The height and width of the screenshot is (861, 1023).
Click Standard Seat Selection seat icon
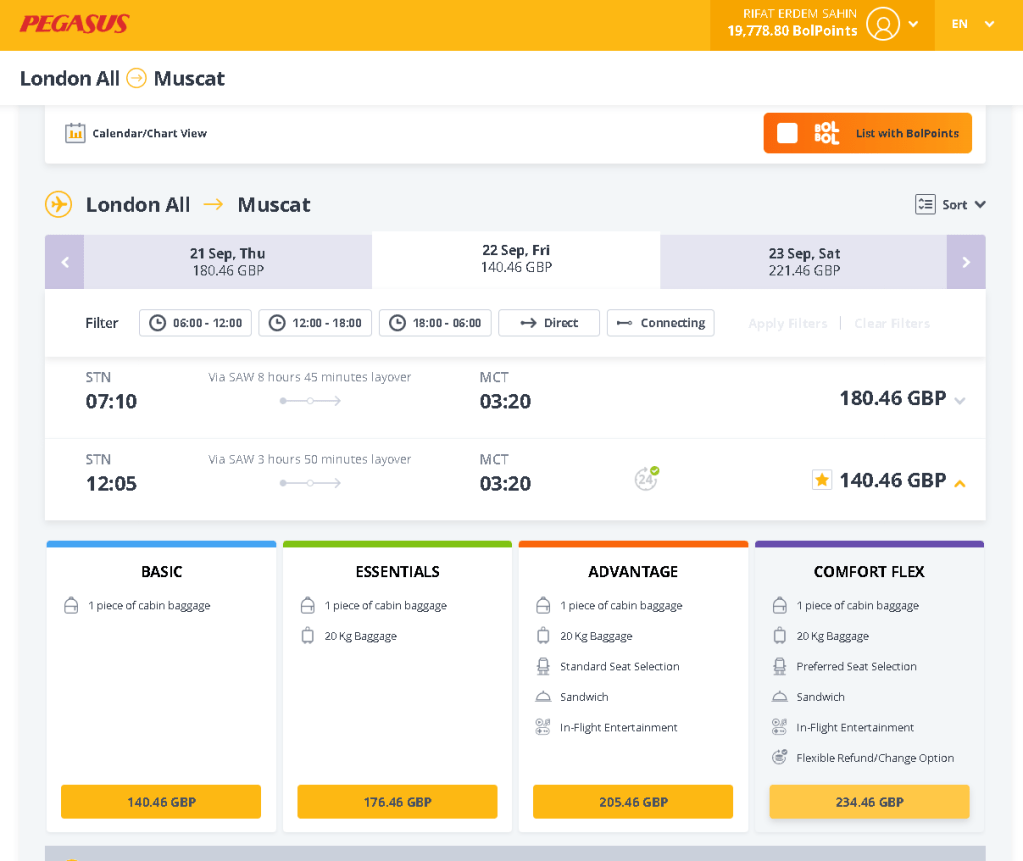543,667
